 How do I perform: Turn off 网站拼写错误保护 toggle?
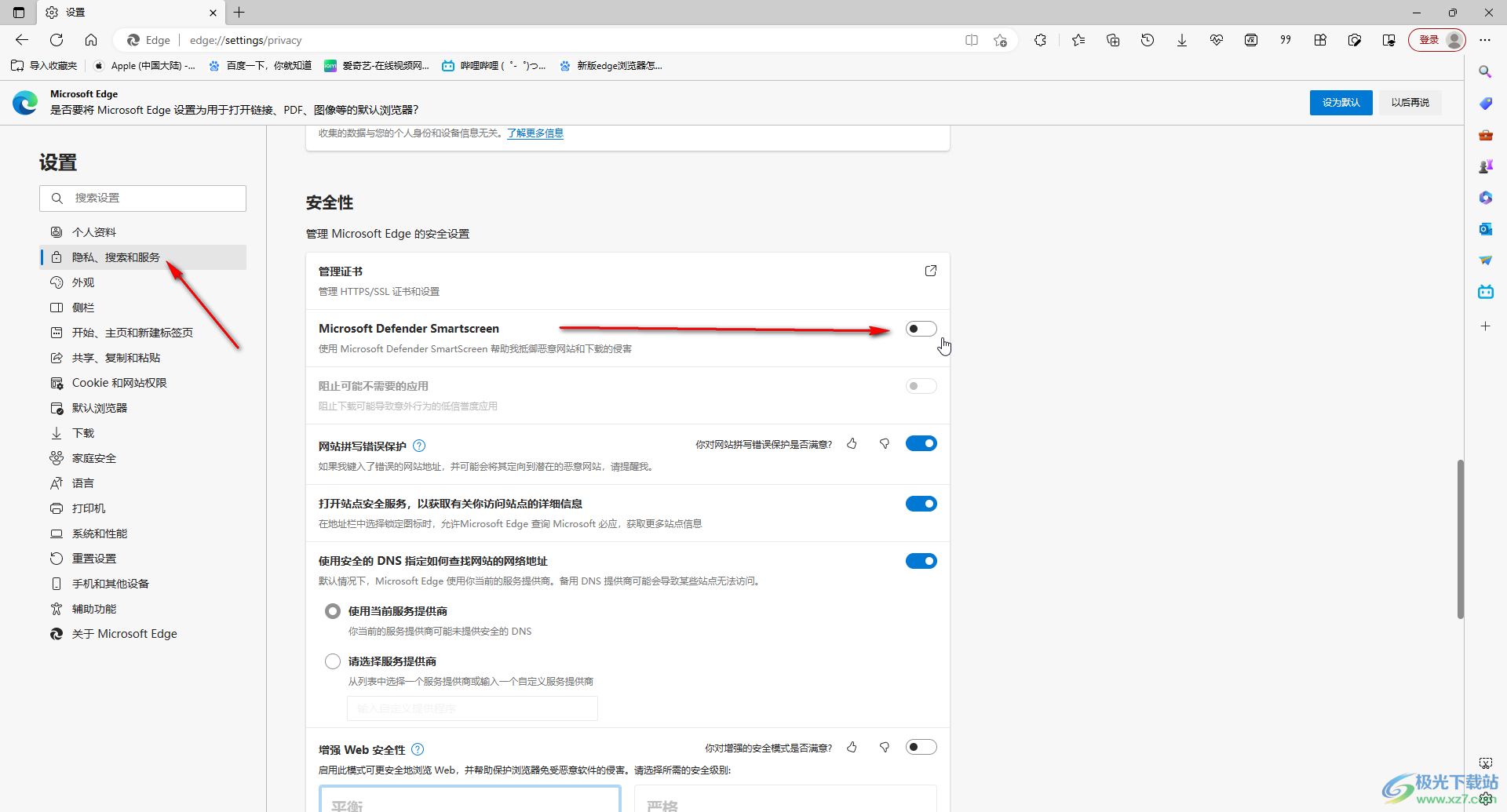921,443
